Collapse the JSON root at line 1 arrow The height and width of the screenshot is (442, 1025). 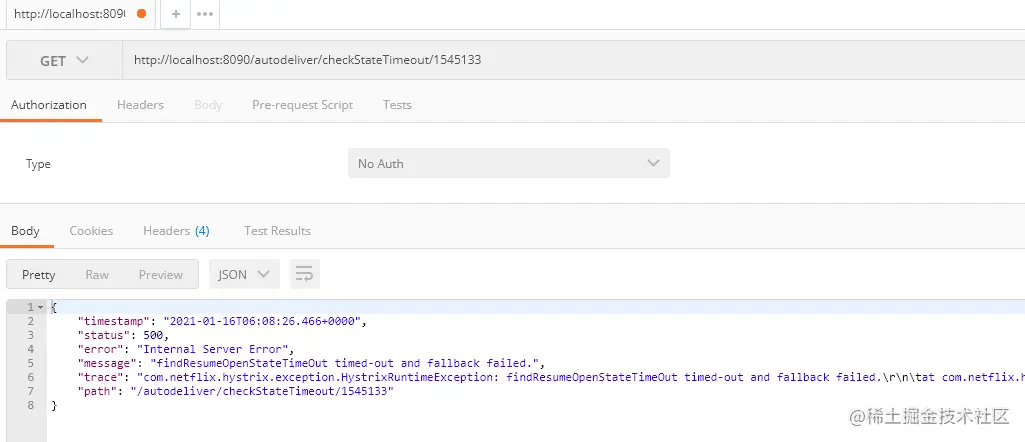(x=41, y=307)
